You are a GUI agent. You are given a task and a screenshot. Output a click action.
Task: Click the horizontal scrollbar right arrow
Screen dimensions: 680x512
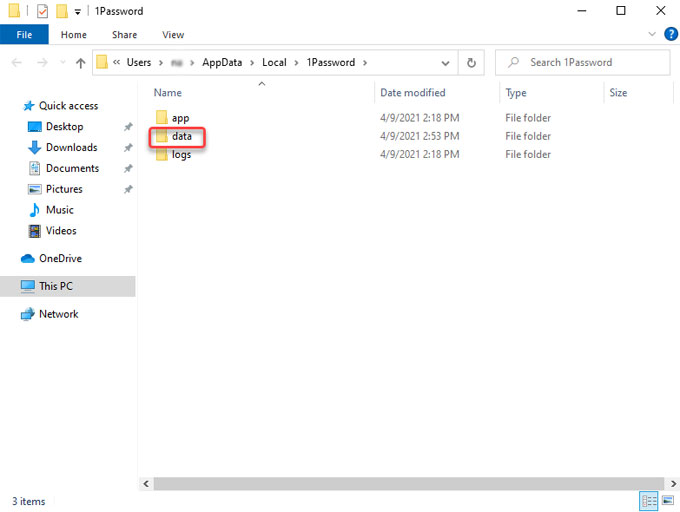tap(673, 483)
